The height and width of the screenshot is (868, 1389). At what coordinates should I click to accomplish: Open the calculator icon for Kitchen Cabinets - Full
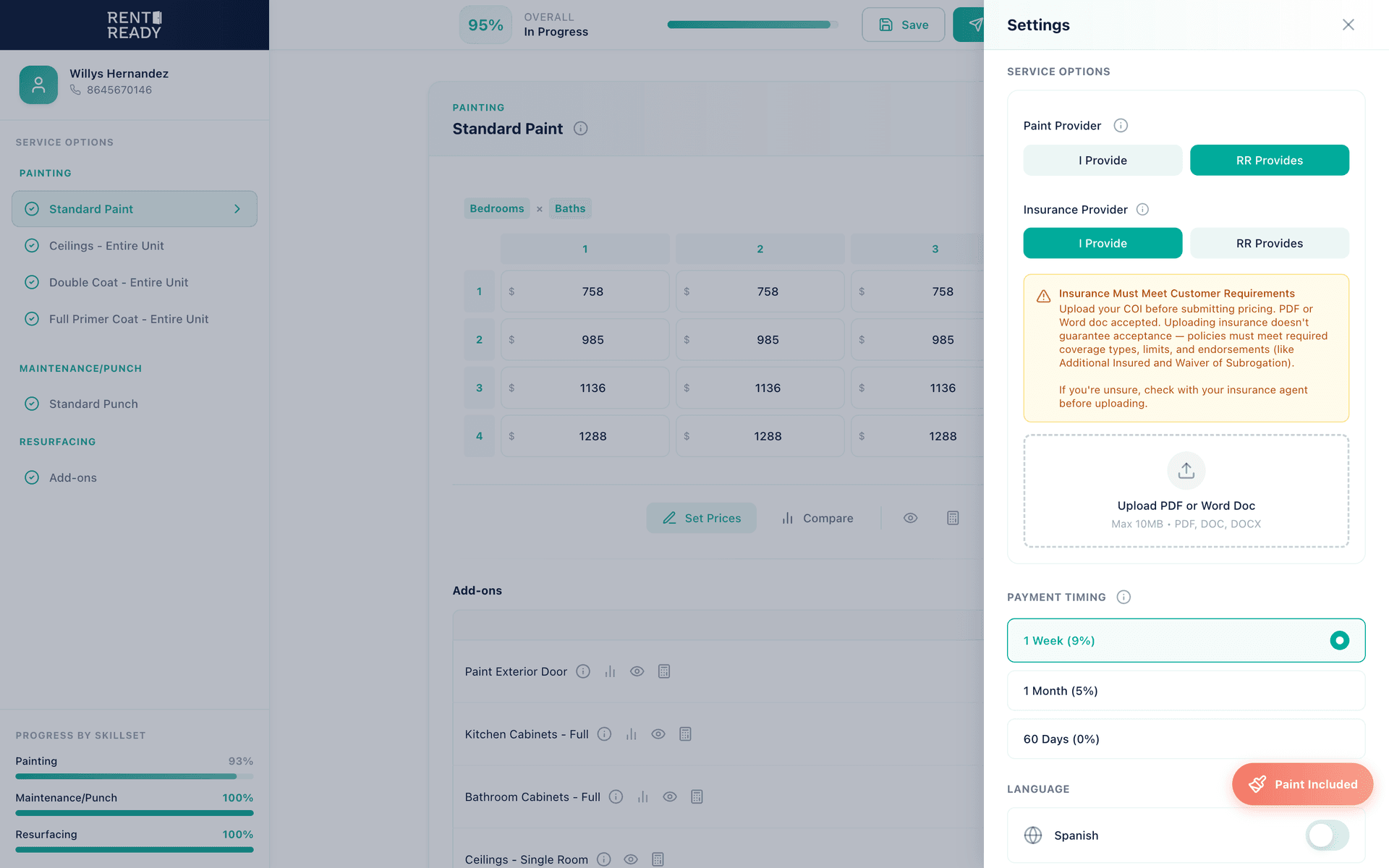[x=685, y=733]
